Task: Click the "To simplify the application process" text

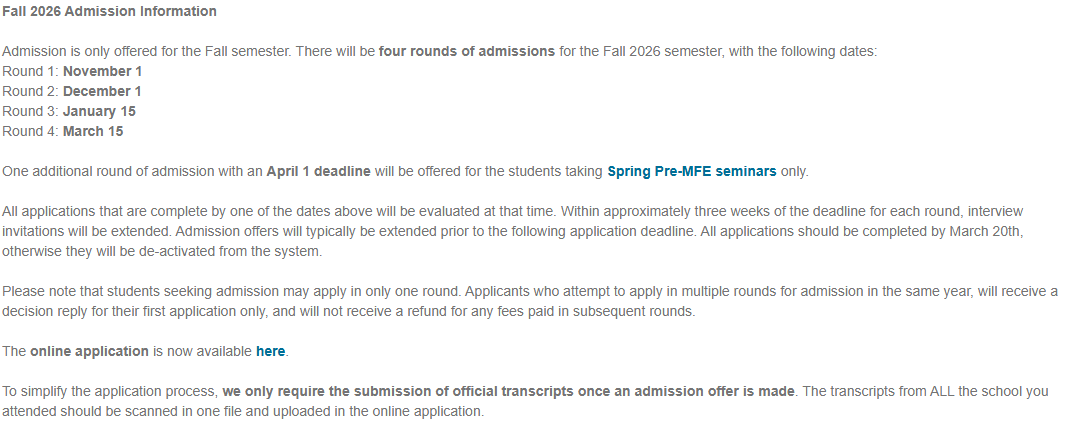Action: (x=110, y=391)
